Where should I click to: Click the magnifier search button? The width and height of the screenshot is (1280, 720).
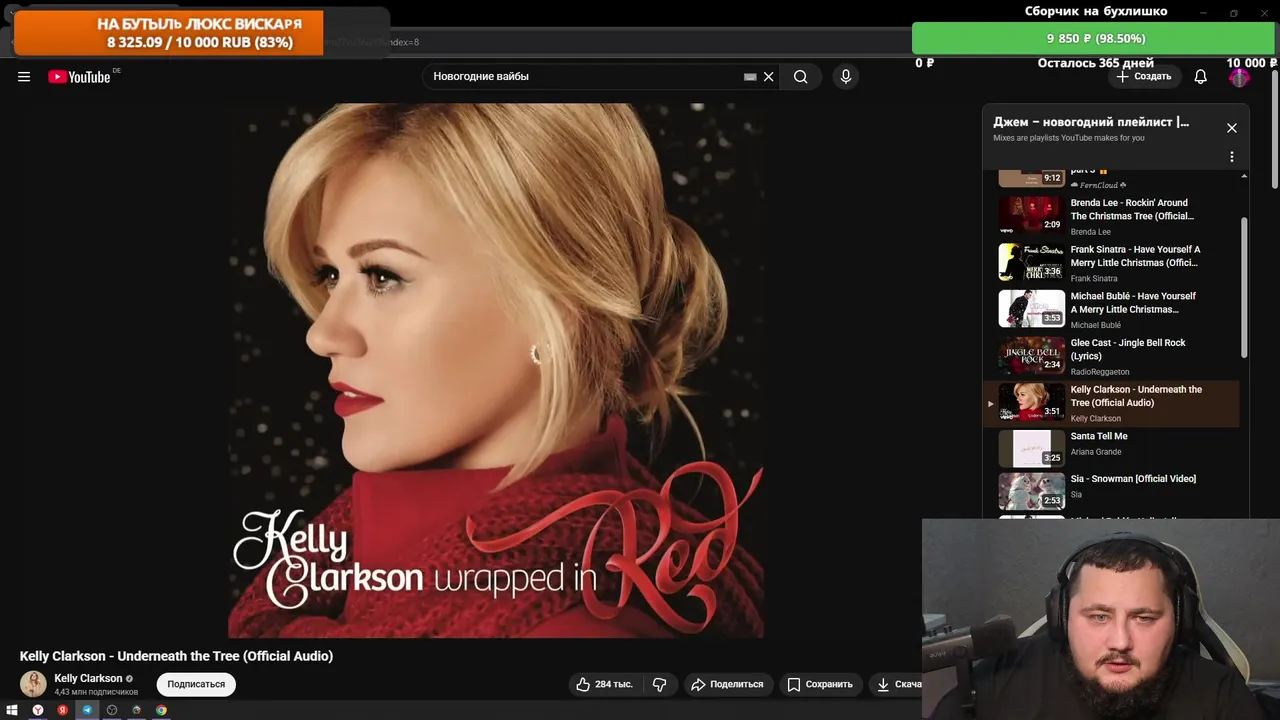[801, 77]
